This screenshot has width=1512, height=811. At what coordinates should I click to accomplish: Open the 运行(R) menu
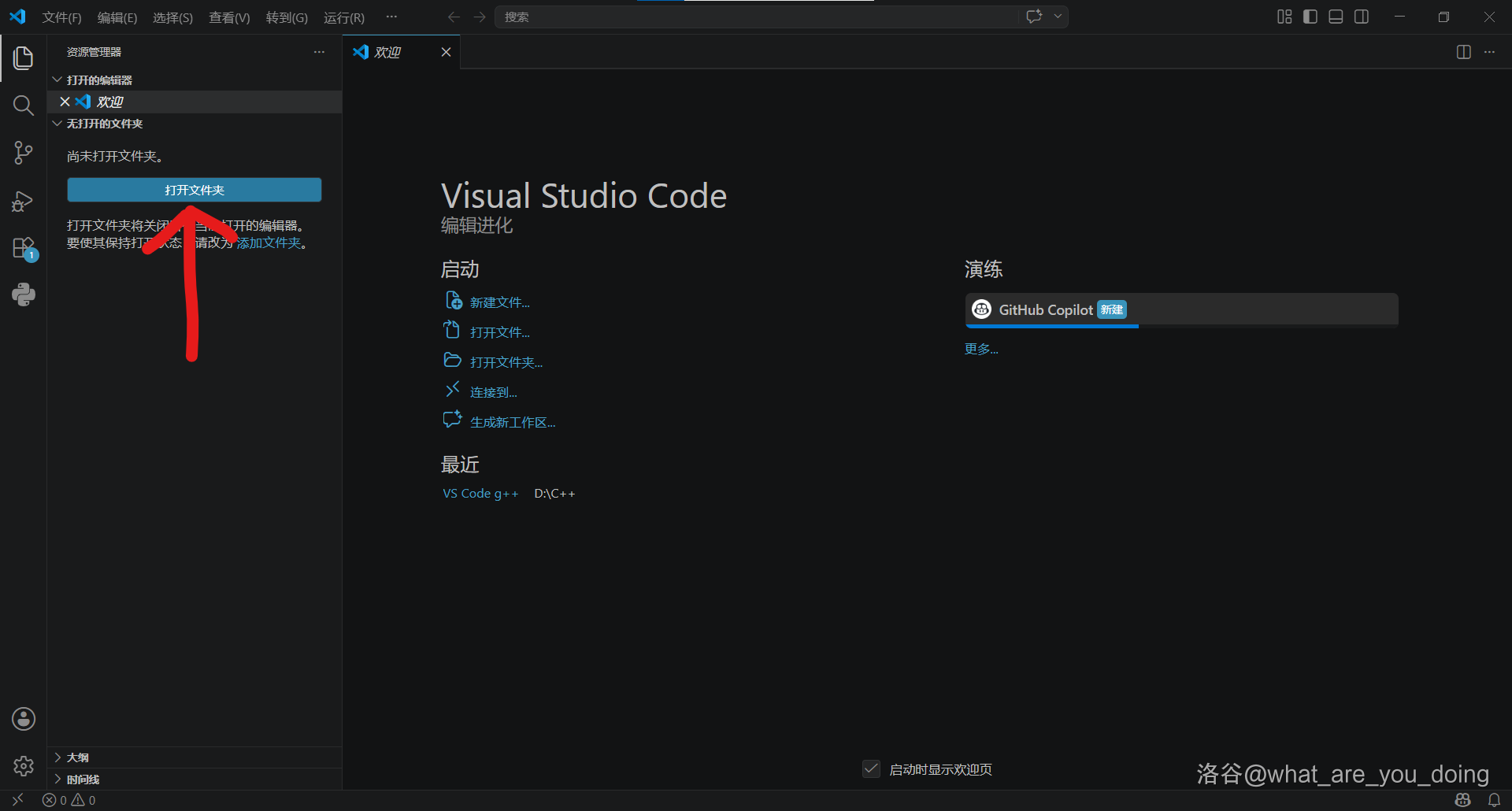(x=344, y=17)
